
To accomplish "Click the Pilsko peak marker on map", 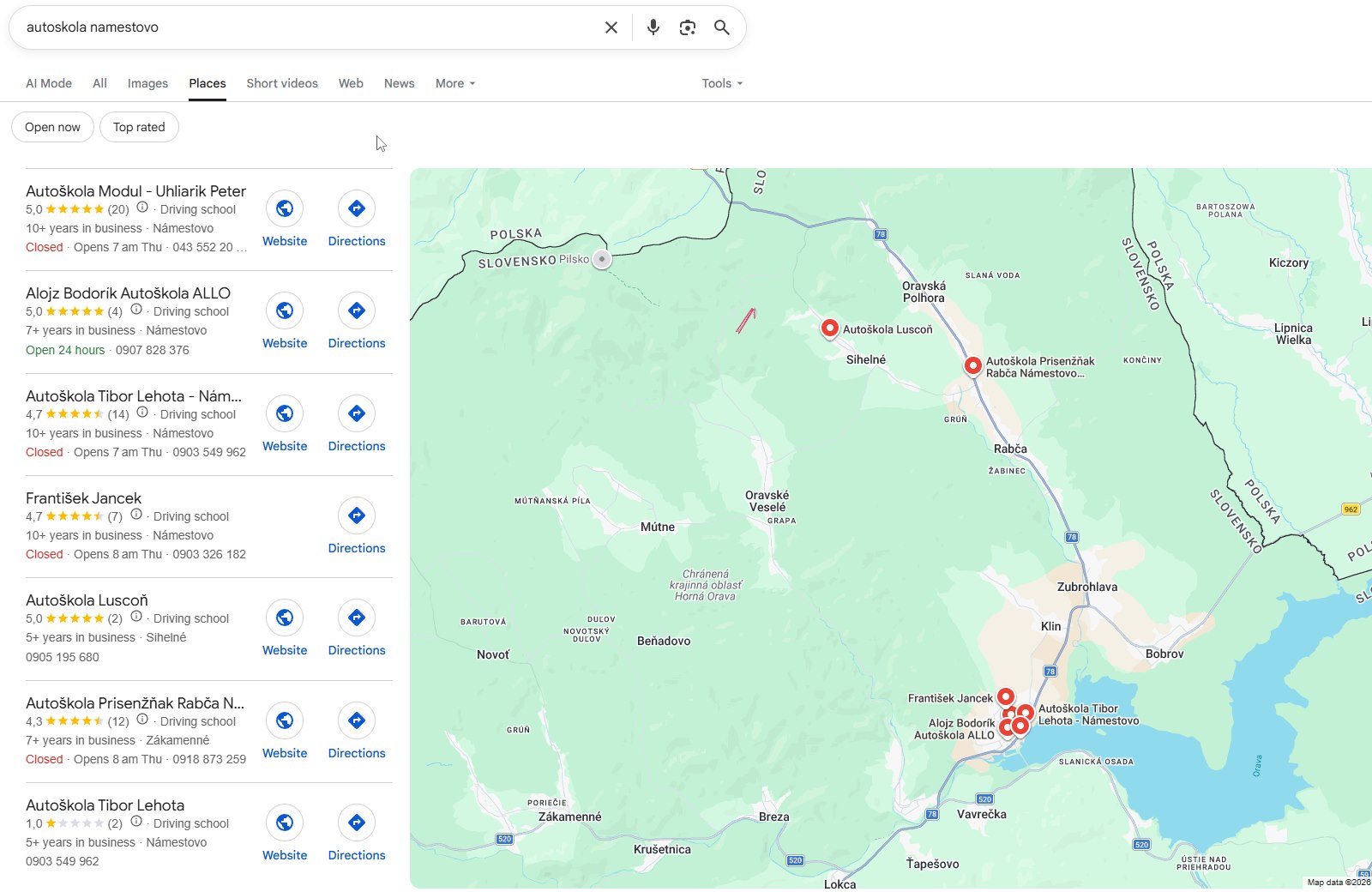I will coord(602,259).
